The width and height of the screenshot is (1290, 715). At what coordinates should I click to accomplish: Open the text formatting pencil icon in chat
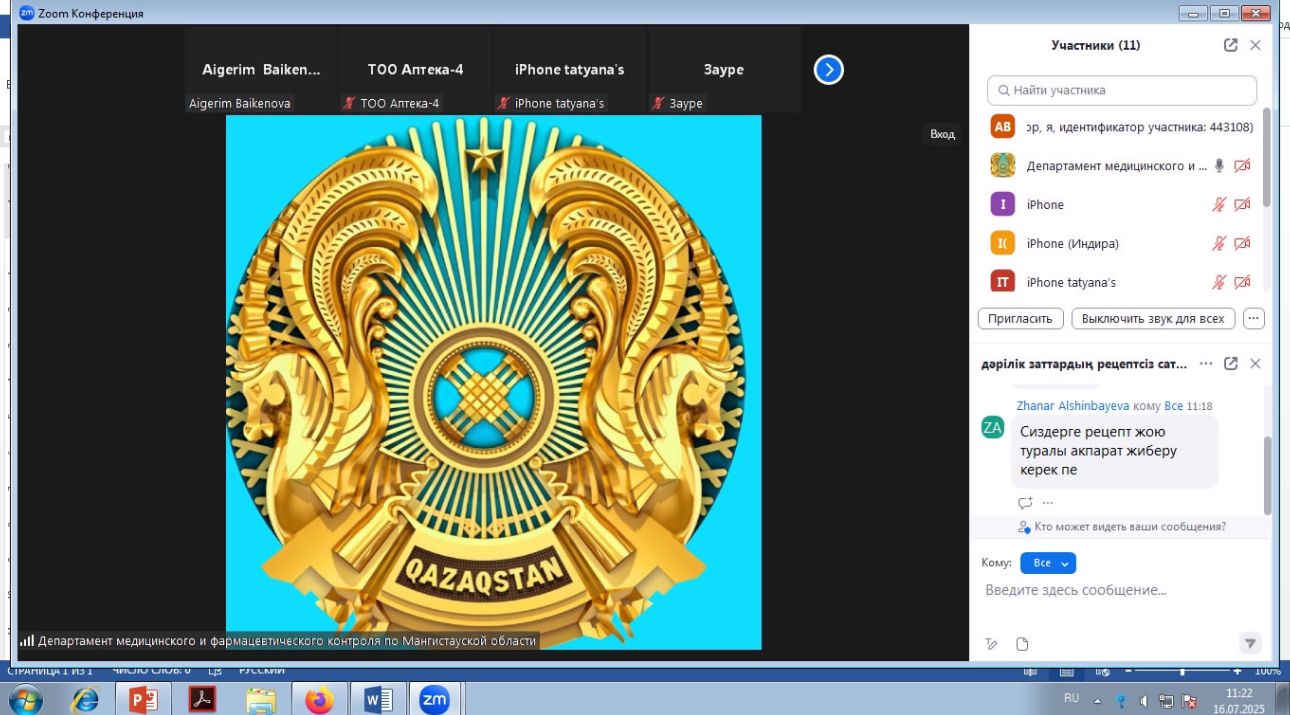click(992, 644)
